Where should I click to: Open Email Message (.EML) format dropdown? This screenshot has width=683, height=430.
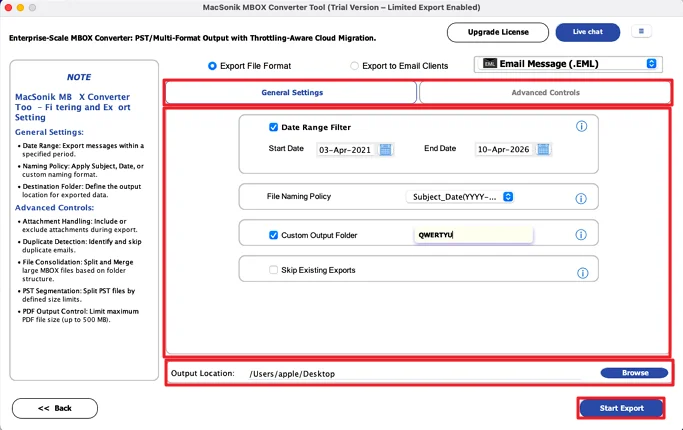pyautogui.click(x=568, y=64)
